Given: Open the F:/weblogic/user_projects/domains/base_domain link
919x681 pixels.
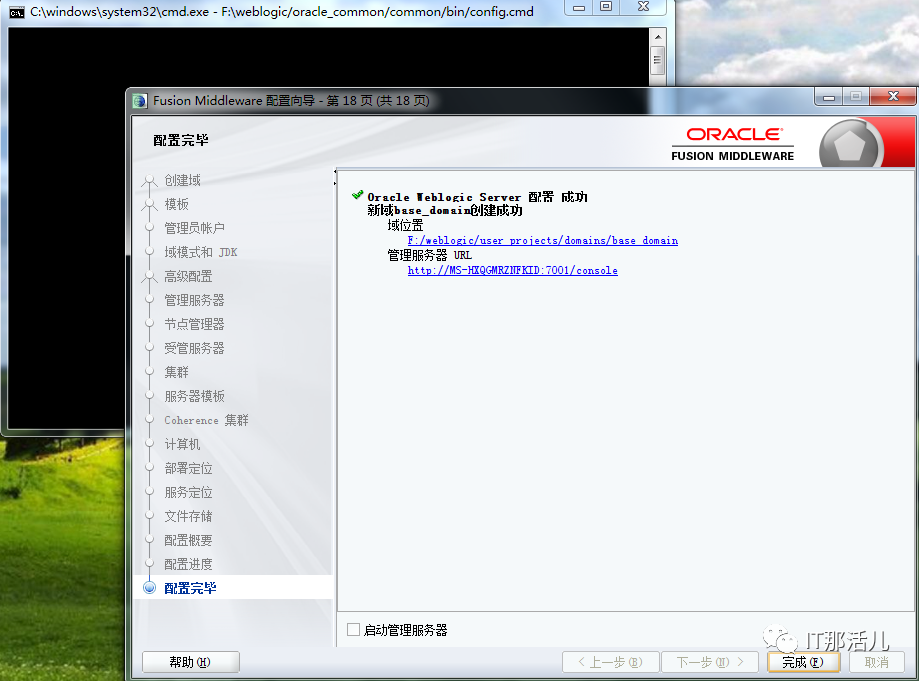Looking at the screenshot, I should tap(543, 240).
